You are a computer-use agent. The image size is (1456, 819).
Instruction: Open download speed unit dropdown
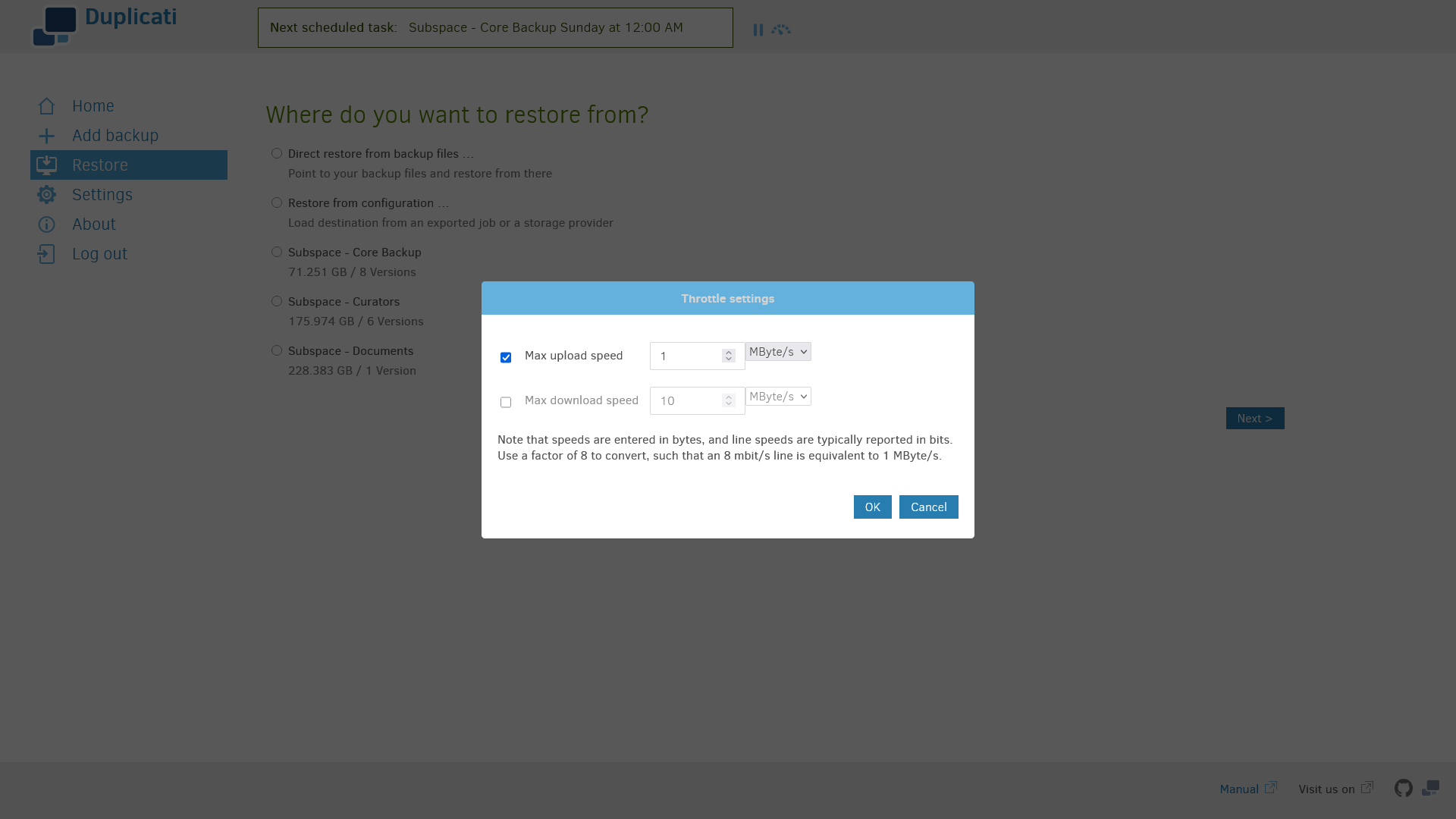point(778,397)
